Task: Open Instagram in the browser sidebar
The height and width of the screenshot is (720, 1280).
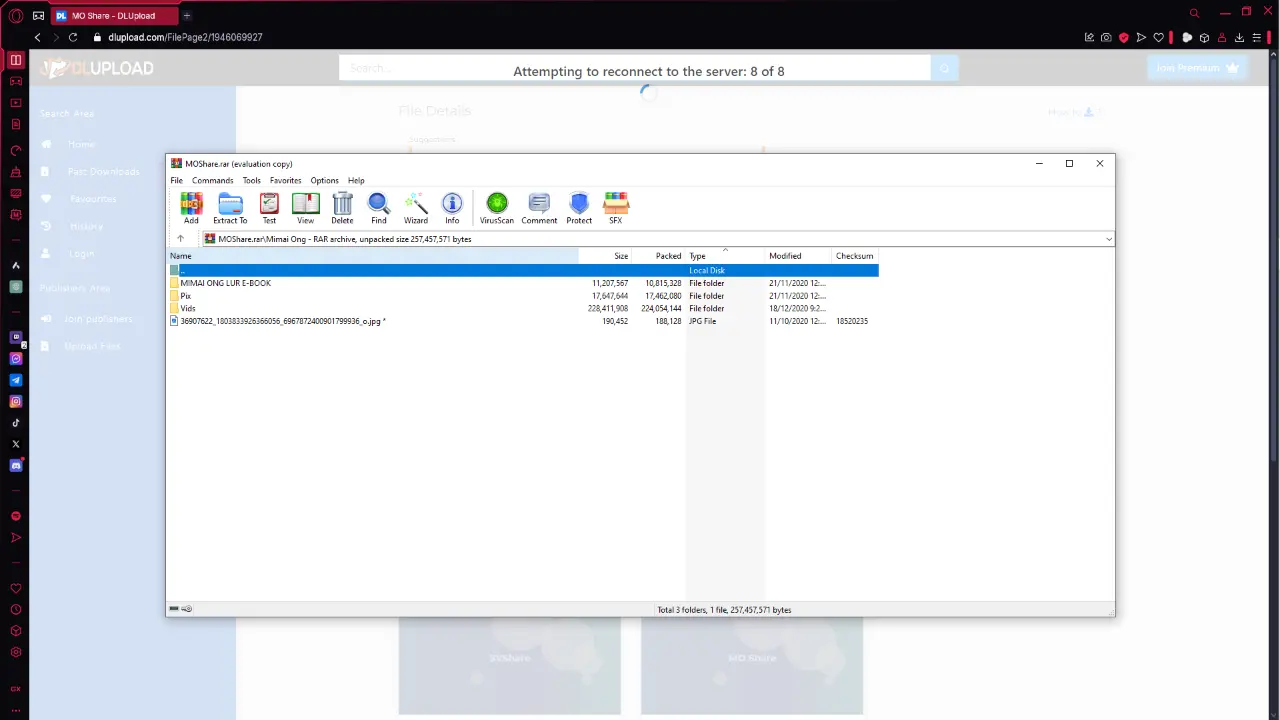Action: (x=16, y=401)
